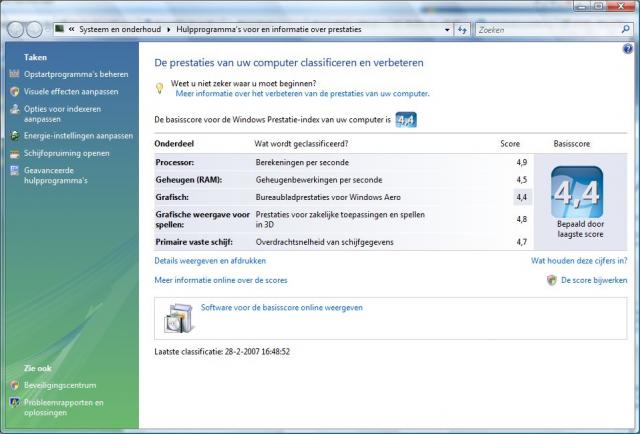Click the icon beside Opties voor indexeren
Image resolution: width=640 pixels, height=434 pixels.
point(15,109)
